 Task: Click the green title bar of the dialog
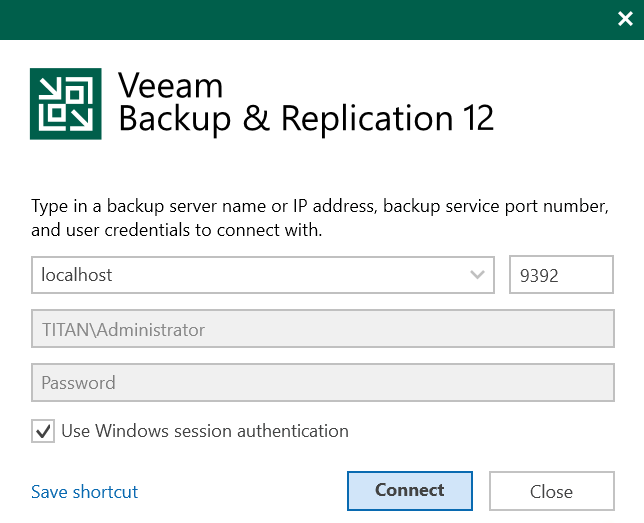click(x=308, y=20)
